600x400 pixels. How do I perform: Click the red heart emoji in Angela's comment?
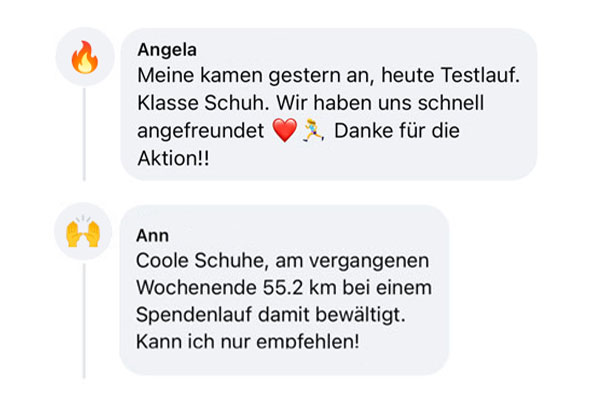pos(283,132)
